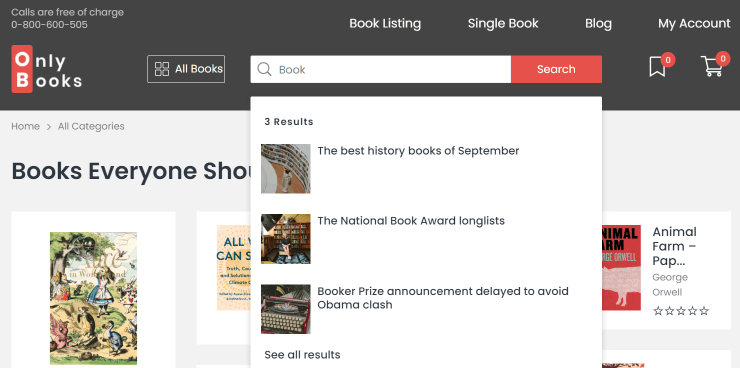Viewport: 740px width, 368px height.
Task: Click the phone number 0-800-600-505
Action: click(50, 25)
